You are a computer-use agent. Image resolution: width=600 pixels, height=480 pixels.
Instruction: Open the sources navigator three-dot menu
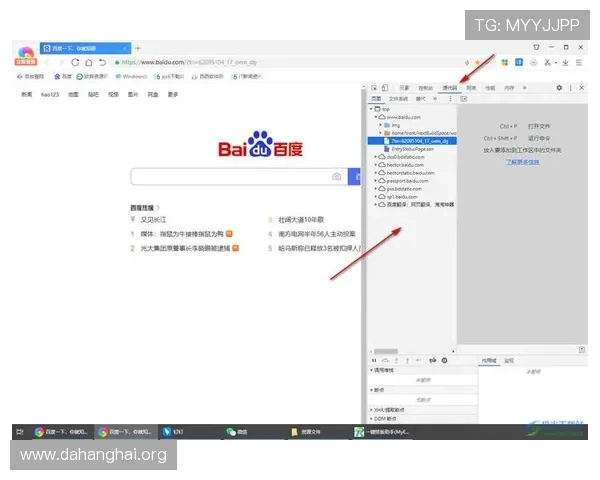pos(450,99)
